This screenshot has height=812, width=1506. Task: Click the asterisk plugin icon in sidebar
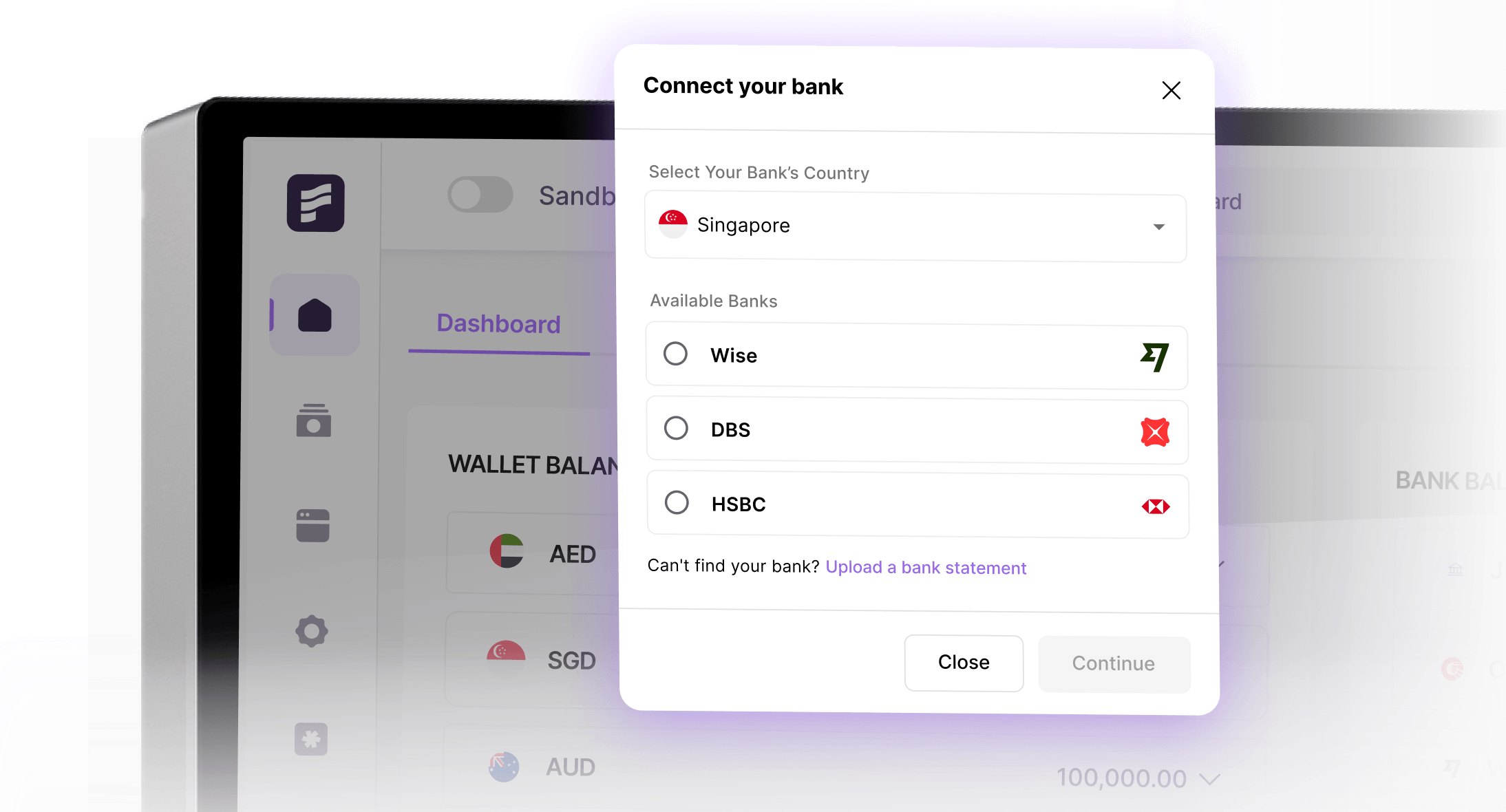tap(311, 739)
